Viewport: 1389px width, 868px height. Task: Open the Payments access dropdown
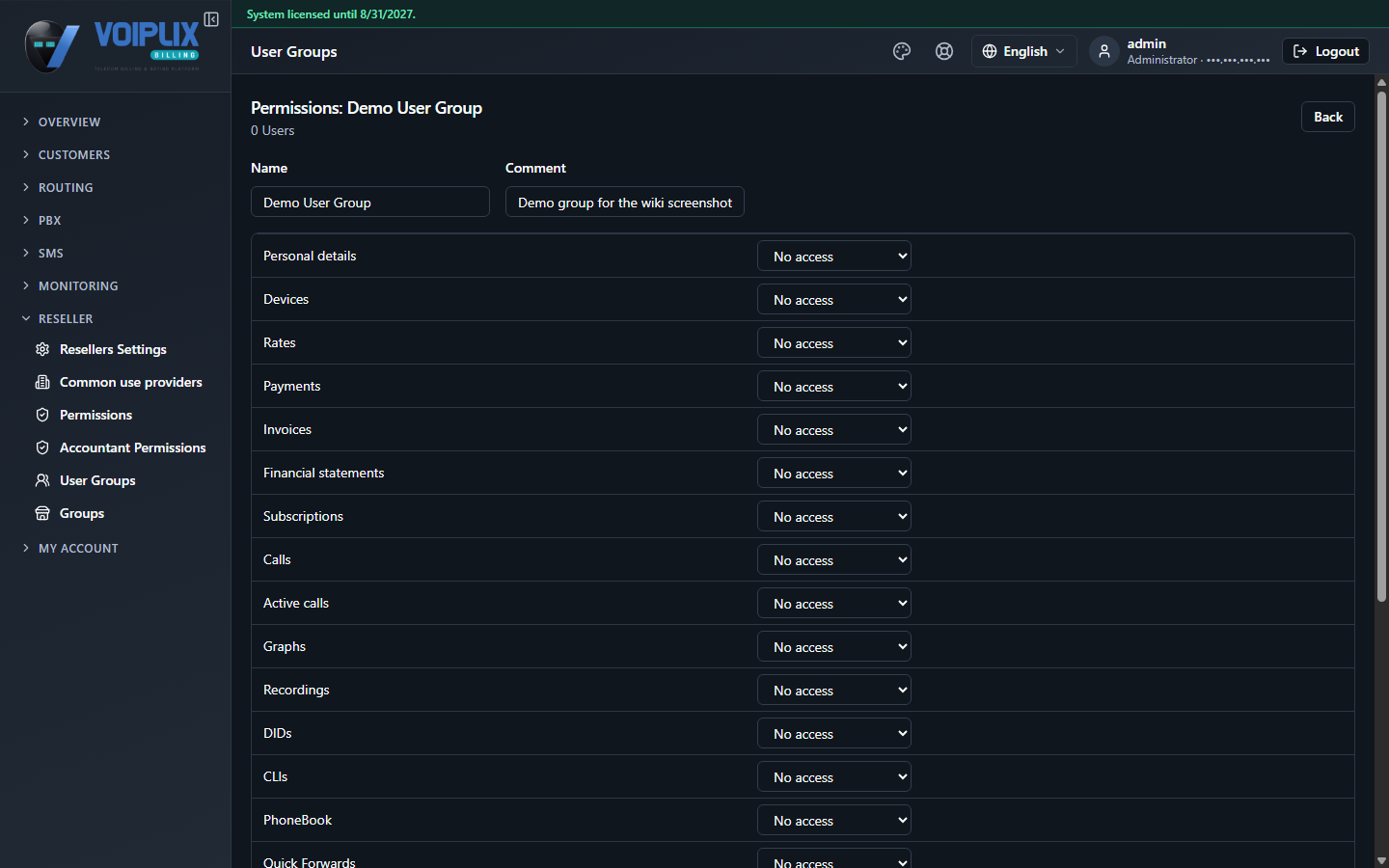pyautogui.click(x=834, y=386)
